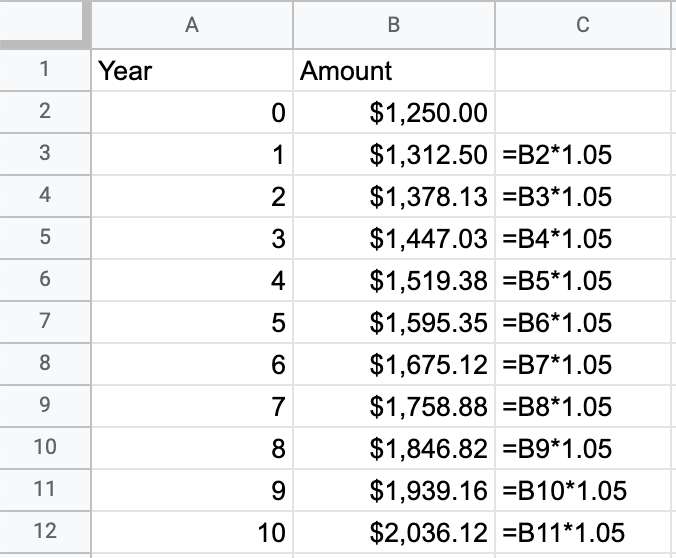Select row 11 header
The width and height of the screenshot is (676, 558).
coord(45,490)
